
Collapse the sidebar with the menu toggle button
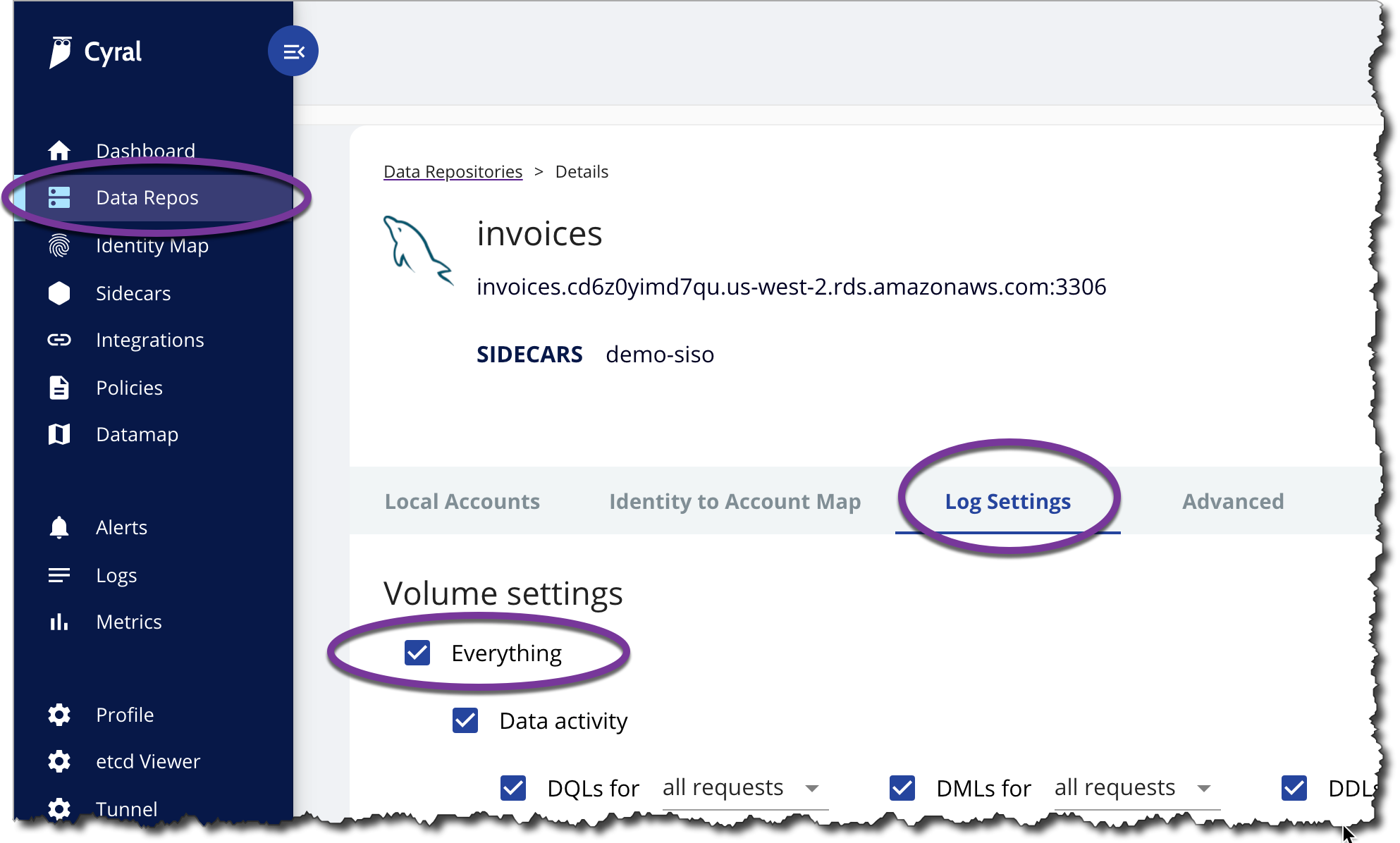coord(293,51)
